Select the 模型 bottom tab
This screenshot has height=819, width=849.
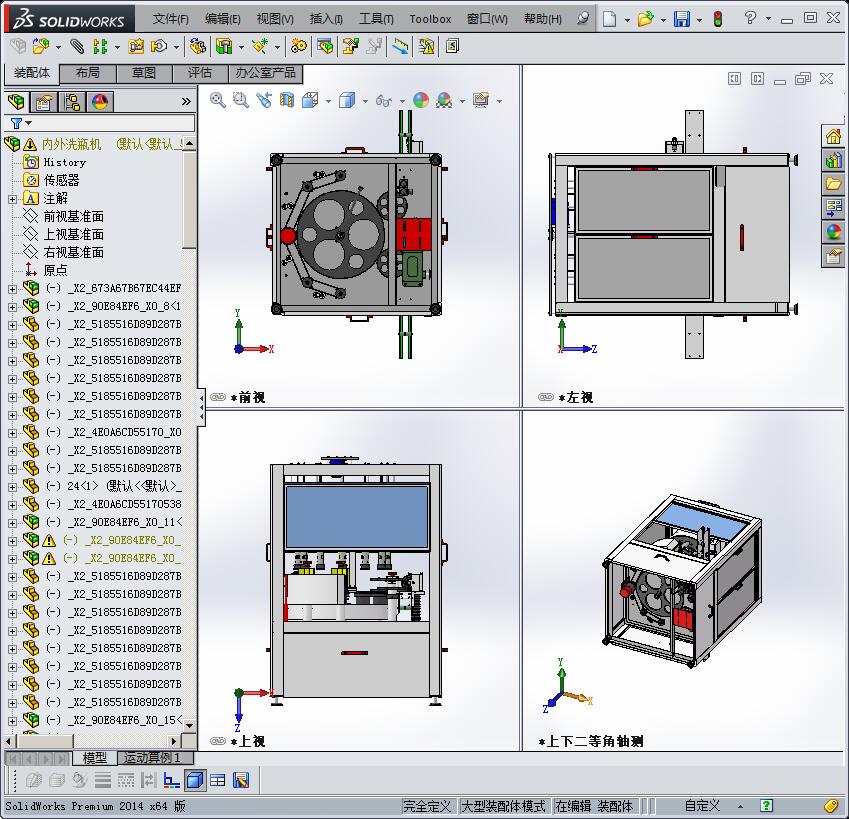[95, 758]
